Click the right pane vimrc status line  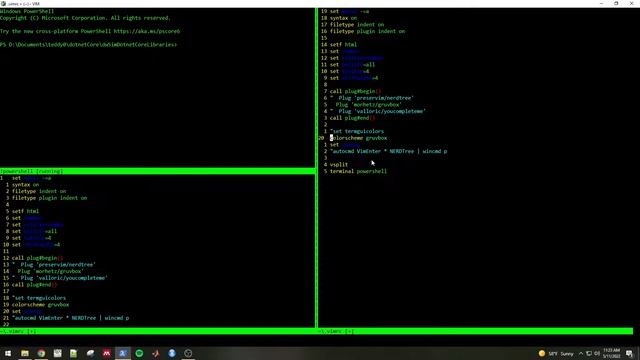point(476,331)
